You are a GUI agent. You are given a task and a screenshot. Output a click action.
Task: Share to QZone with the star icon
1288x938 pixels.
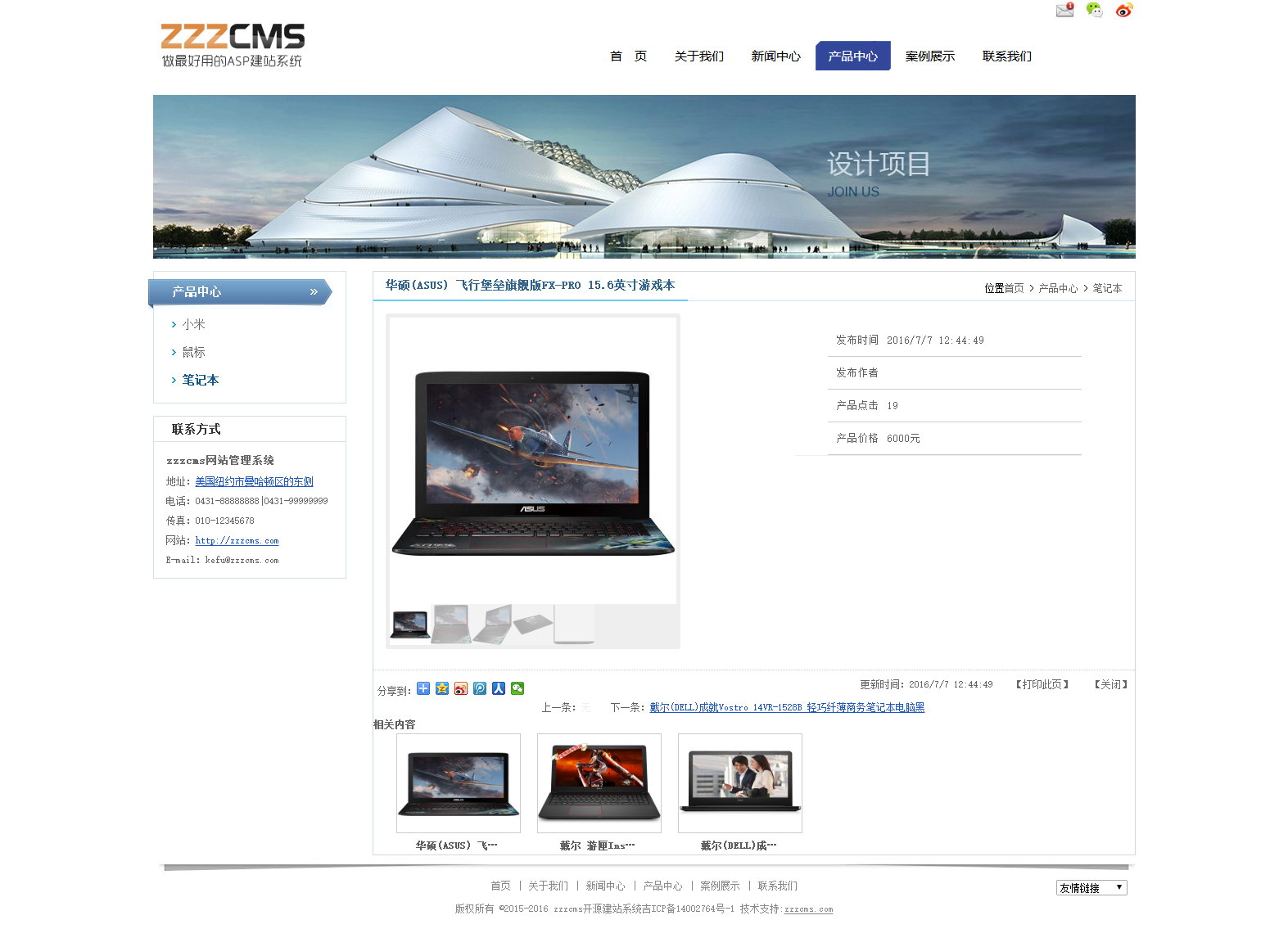[x=442, y=688]
